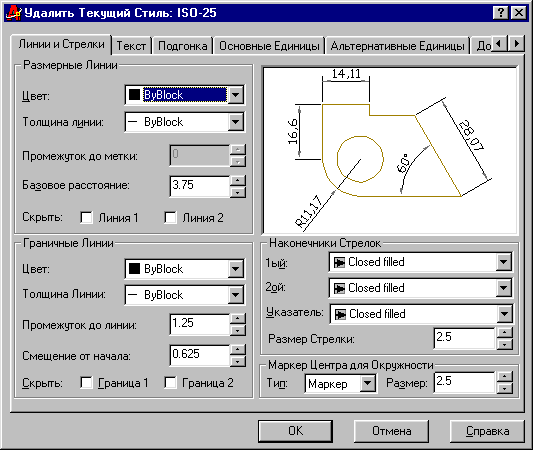The height and width of the screenshot is (450, 533).
Task: Expand the Указатель arrowhead dropdown
Action: click(504, 314)
